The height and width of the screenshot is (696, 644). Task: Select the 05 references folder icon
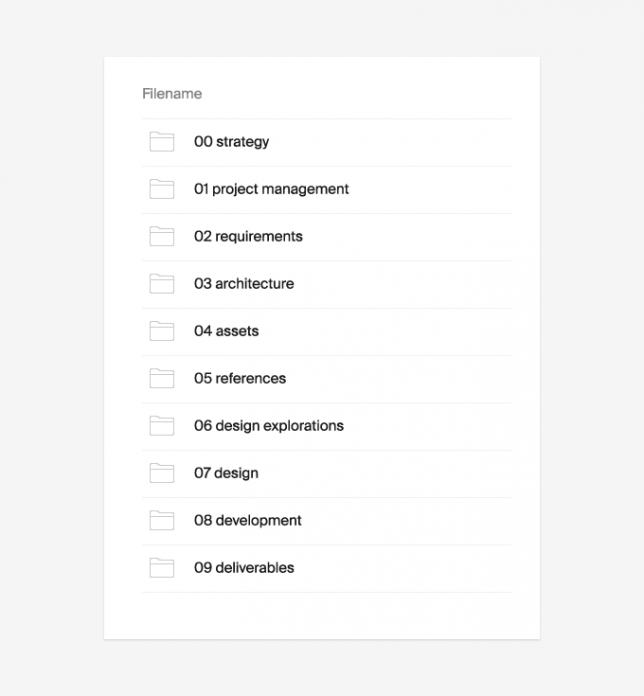click(162, 378)
